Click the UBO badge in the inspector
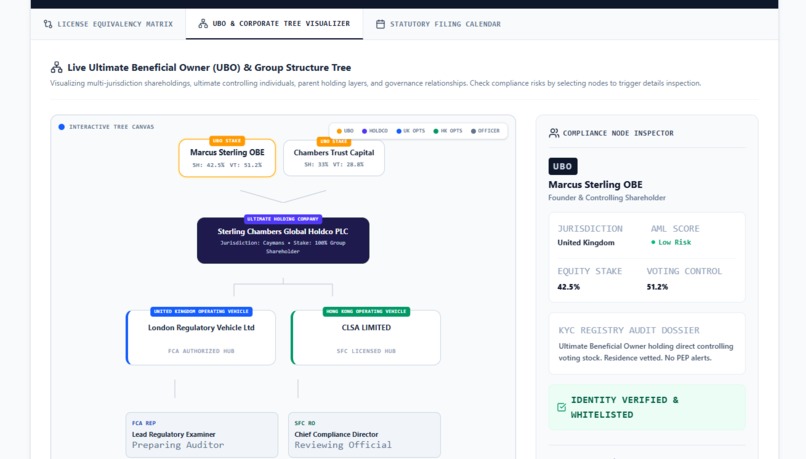The image size is (806, 459). [x=562, y=167]
